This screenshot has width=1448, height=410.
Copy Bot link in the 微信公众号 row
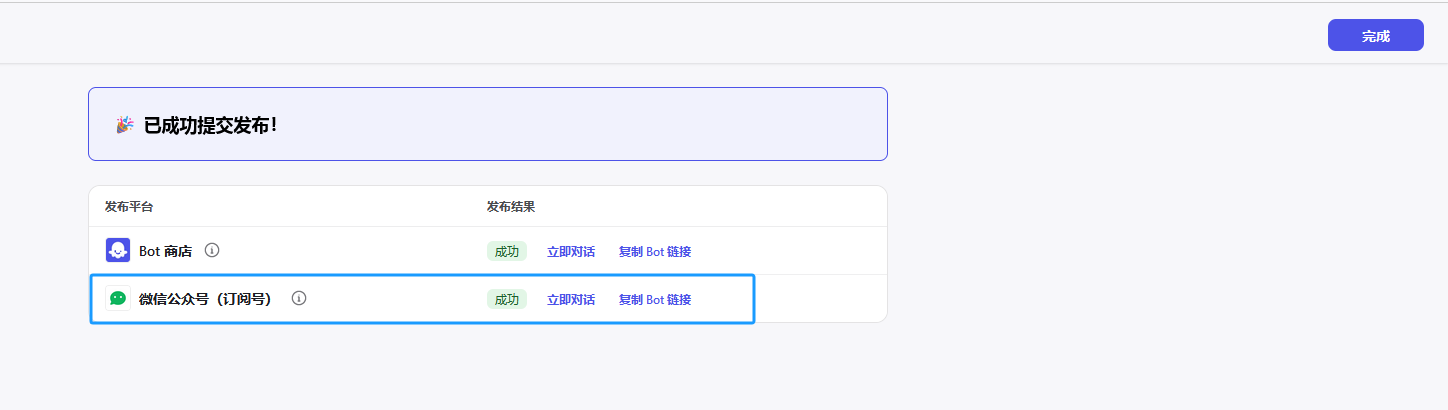pos(655,299)
